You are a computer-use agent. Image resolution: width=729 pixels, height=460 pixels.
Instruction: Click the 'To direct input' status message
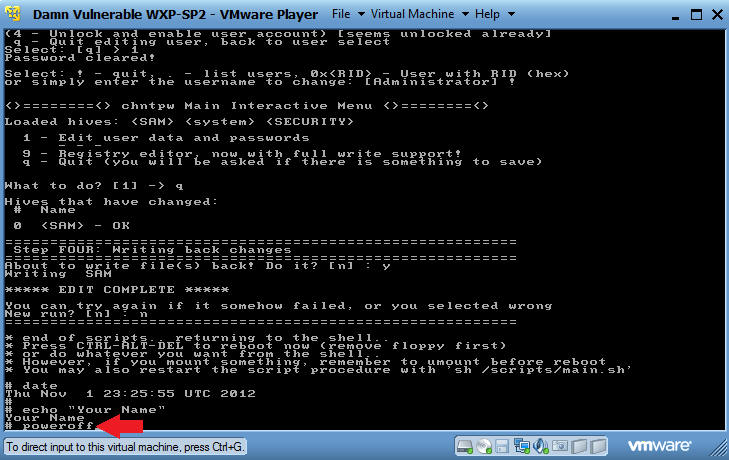click(x=125, y=447)
